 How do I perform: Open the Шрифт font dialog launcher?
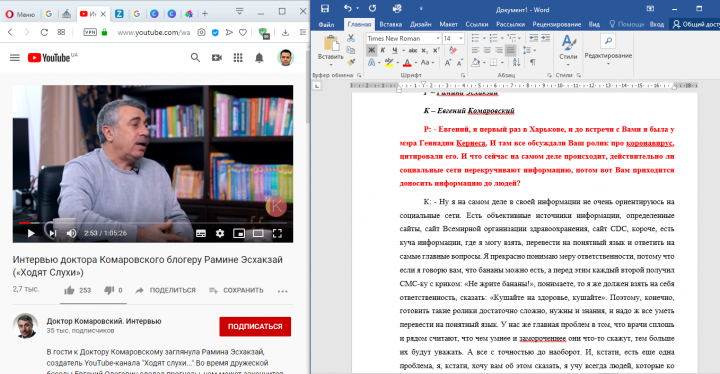click(463, 75)
